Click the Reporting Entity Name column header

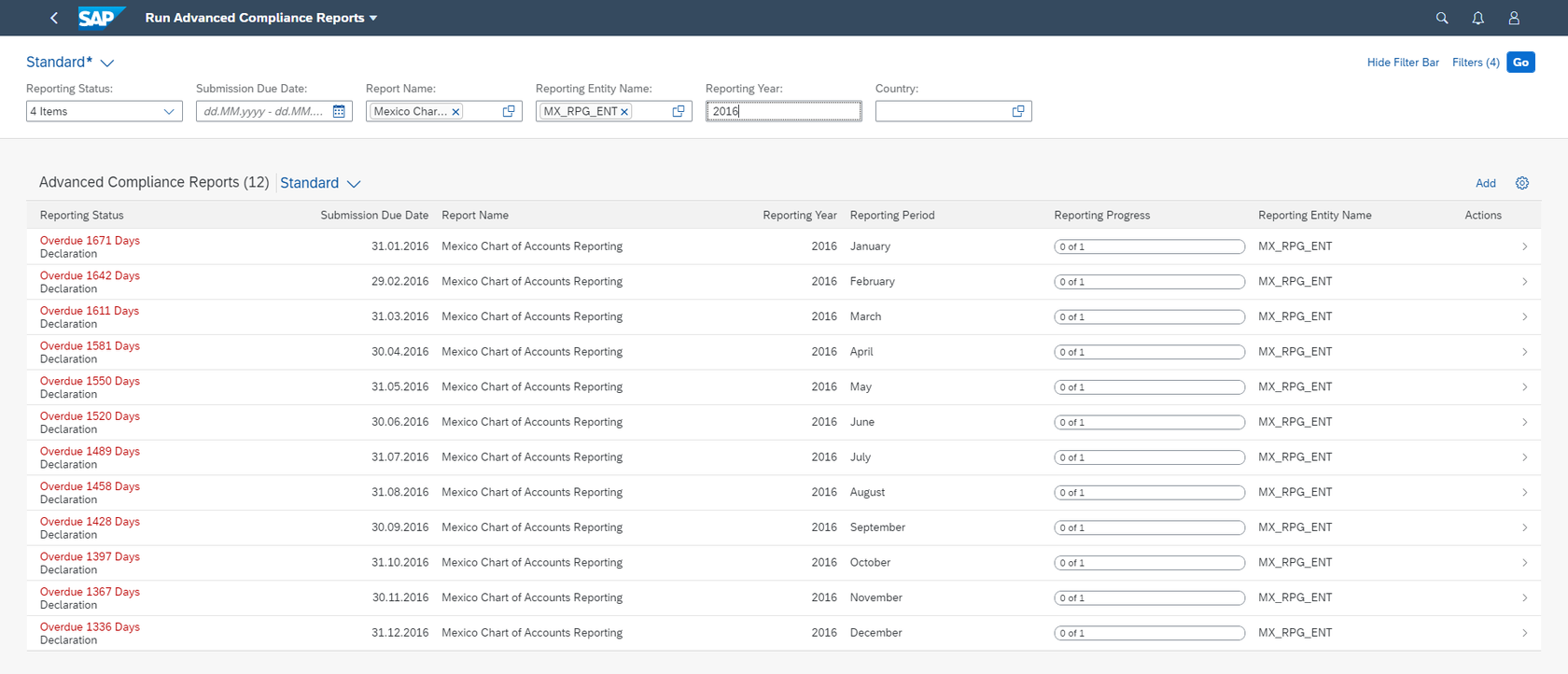(1315, 215)
